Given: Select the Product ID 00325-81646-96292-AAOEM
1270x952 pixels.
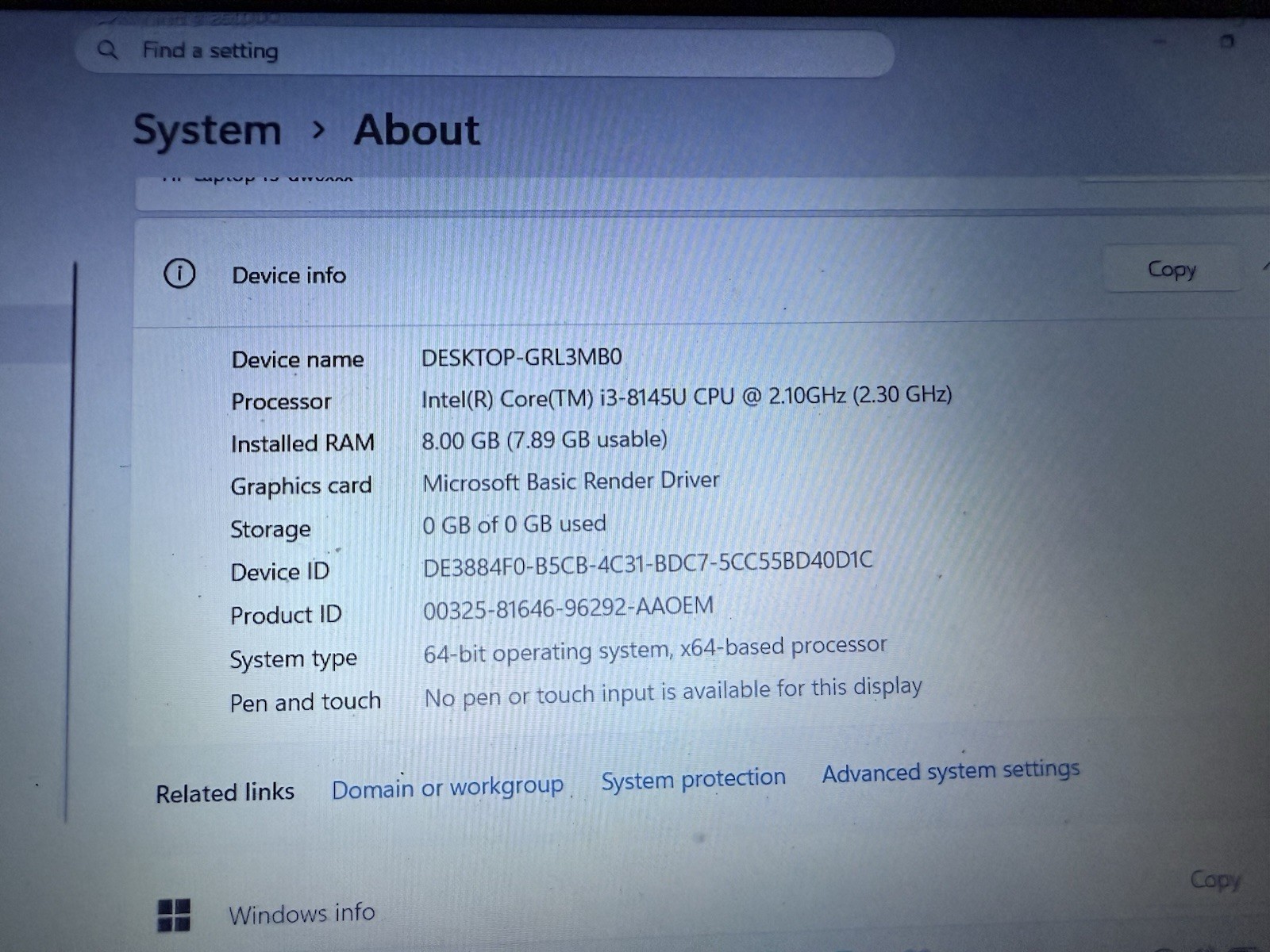Looking at the screenshot, I should (x=568, y=608).
